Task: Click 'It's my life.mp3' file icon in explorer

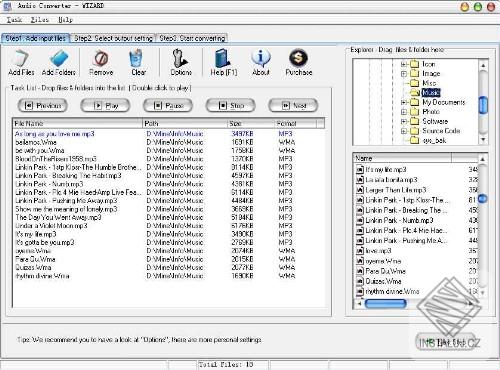Action: (359, 170)
